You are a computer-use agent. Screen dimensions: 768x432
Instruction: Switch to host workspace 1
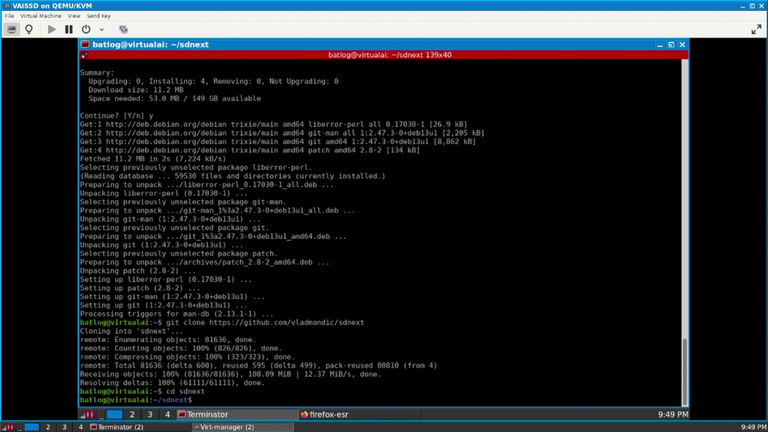(x=31, y=427)
